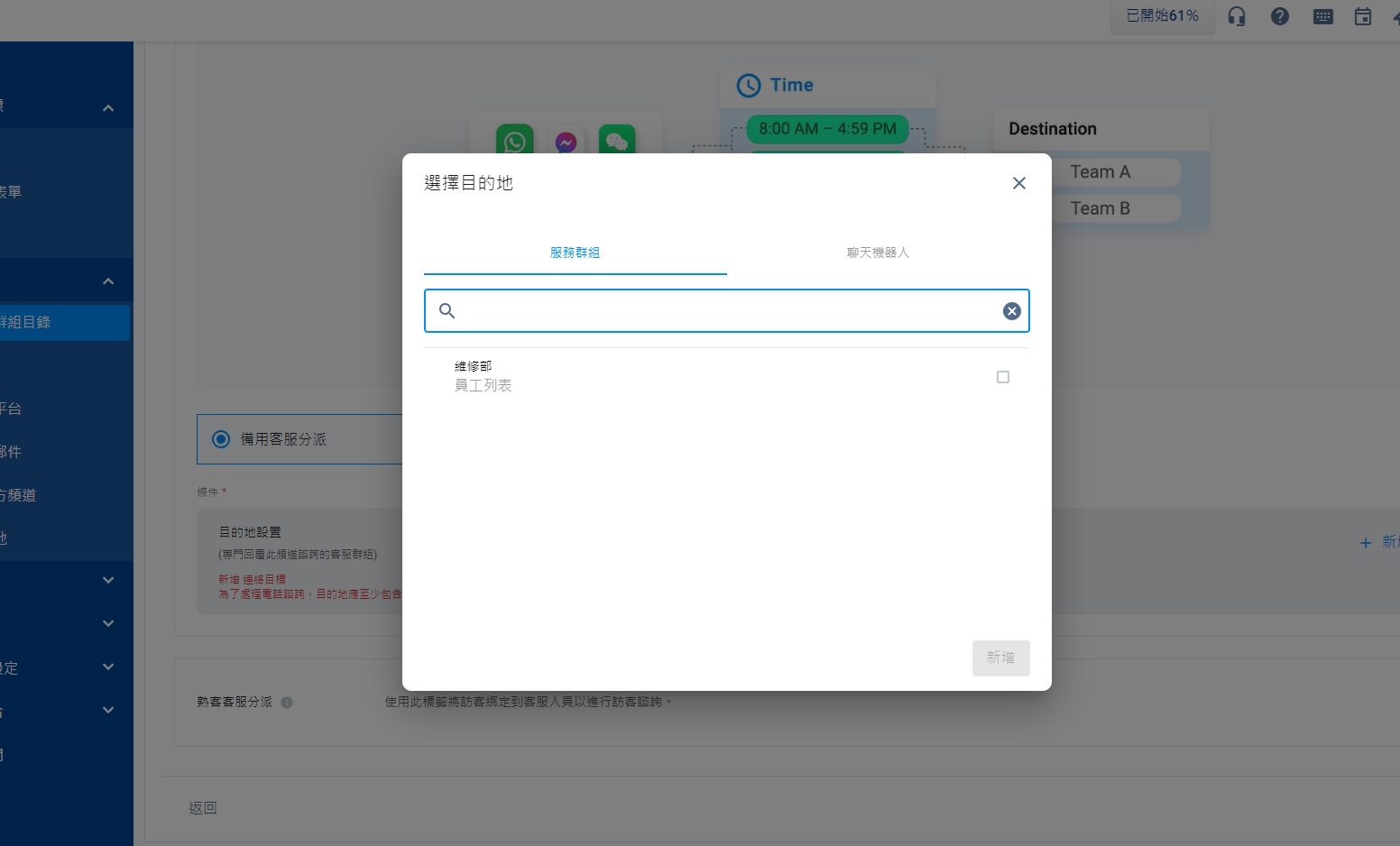Open the help question mark icon
The image size is (1400, 846).
click(1279, 16)
